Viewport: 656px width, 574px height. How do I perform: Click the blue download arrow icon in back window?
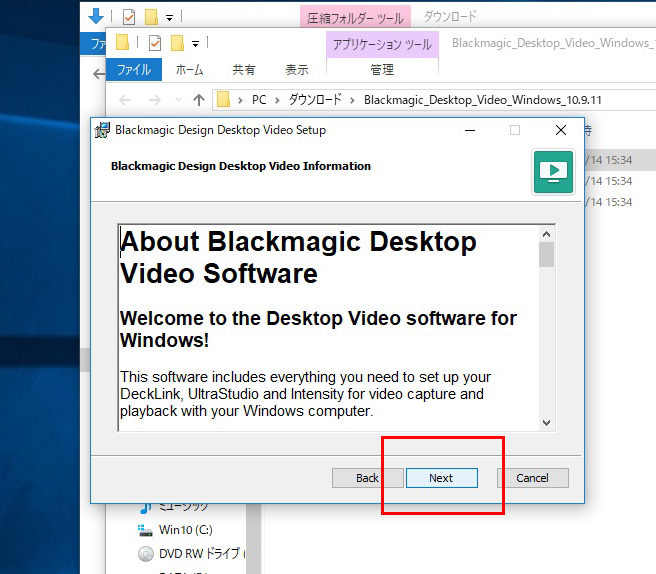pos(96,16)
